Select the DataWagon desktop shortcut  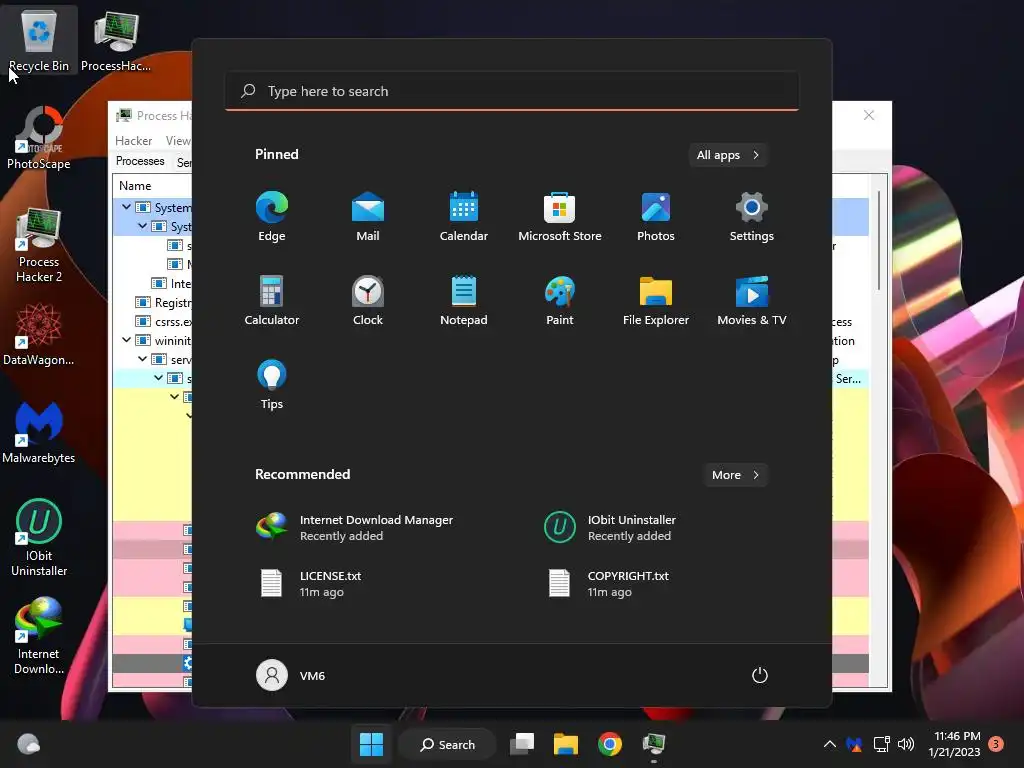(x=39, y=334)
